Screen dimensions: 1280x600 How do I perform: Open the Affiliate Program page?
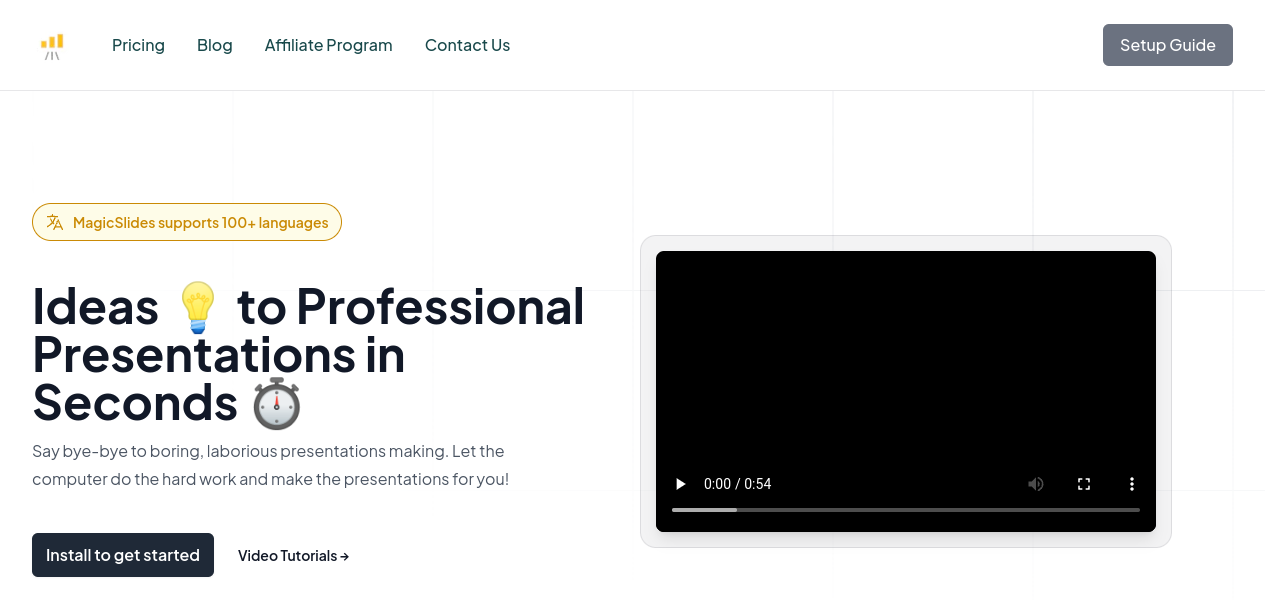328,45
